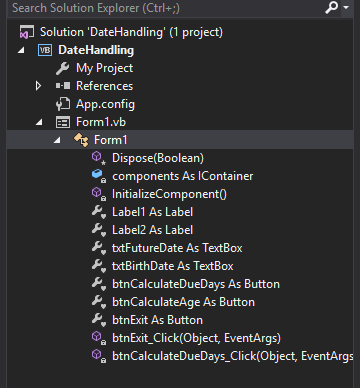Click the Form1.vb form icon
The image size is (360, 388).
click(63, 122)
